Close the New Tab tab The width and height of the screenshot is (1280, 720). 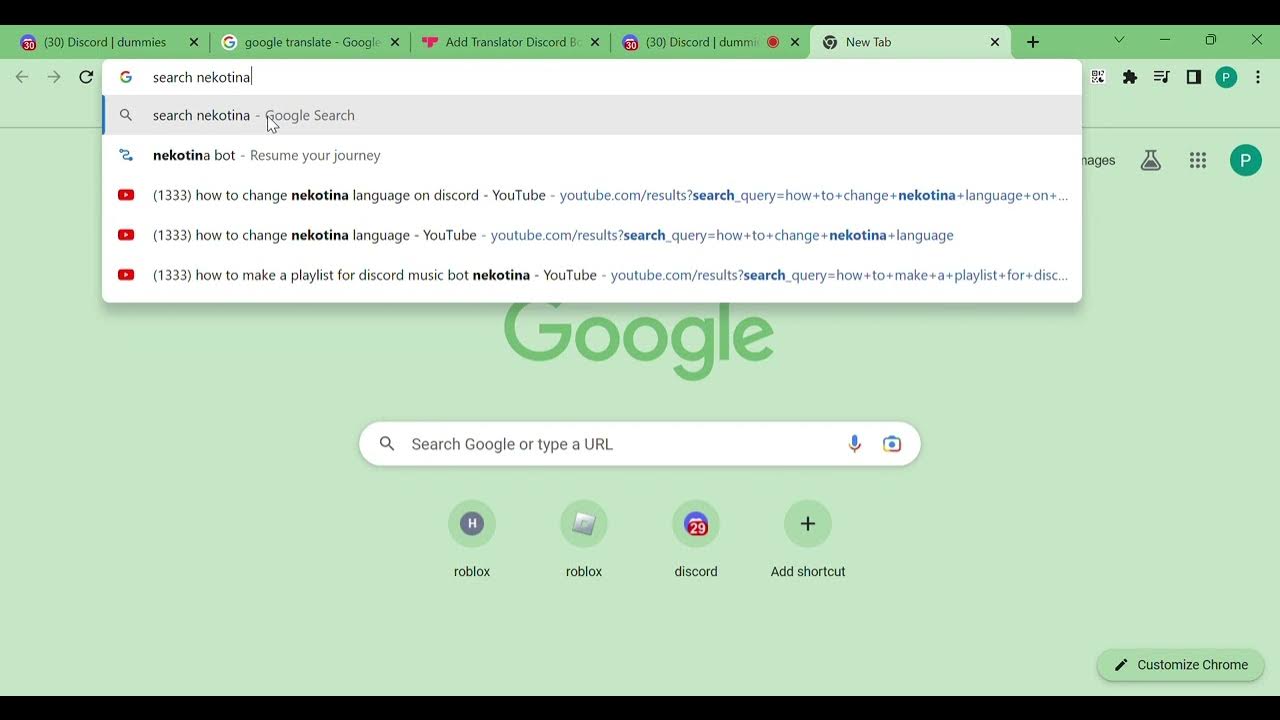[x=995, y=42]
